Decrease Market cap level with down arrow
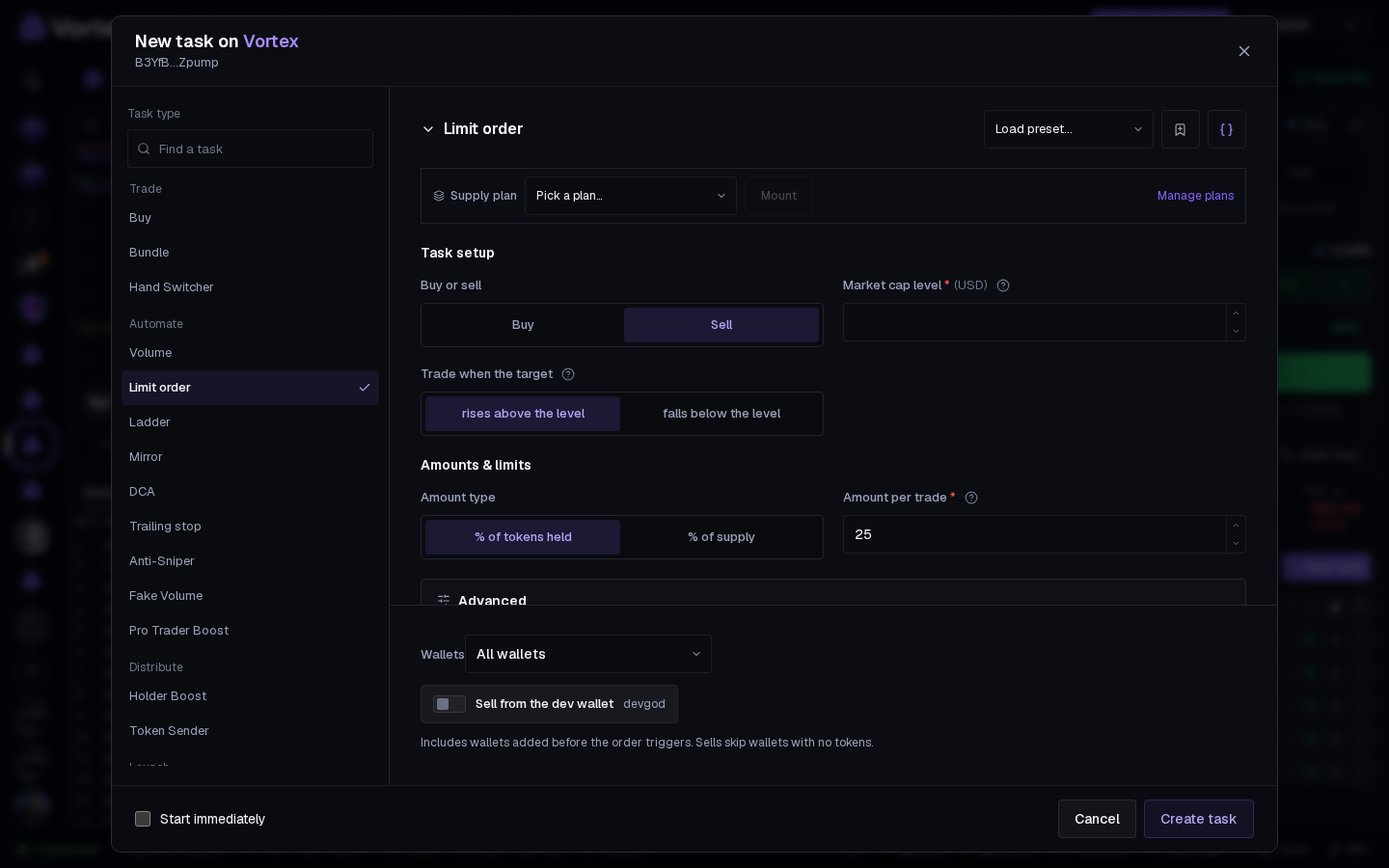Image resolution: width=1389 pixels, height=868 pixels. click(x=1236, y=331)
